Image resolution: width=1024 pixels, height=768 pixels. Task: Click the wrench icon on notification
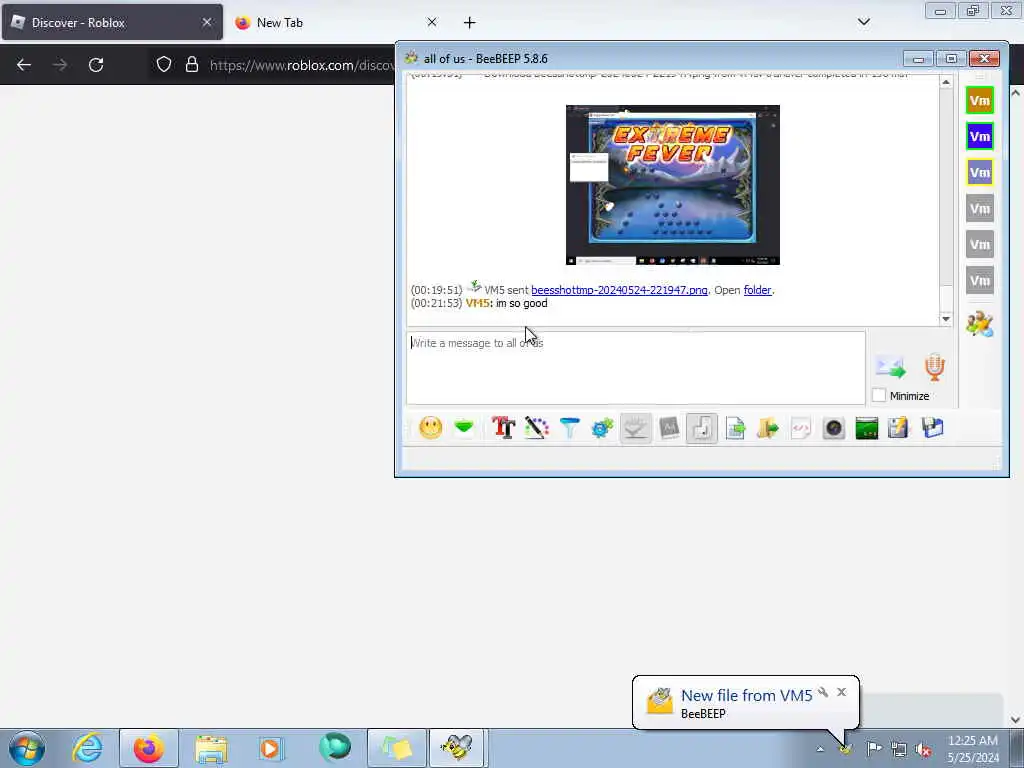824,692
